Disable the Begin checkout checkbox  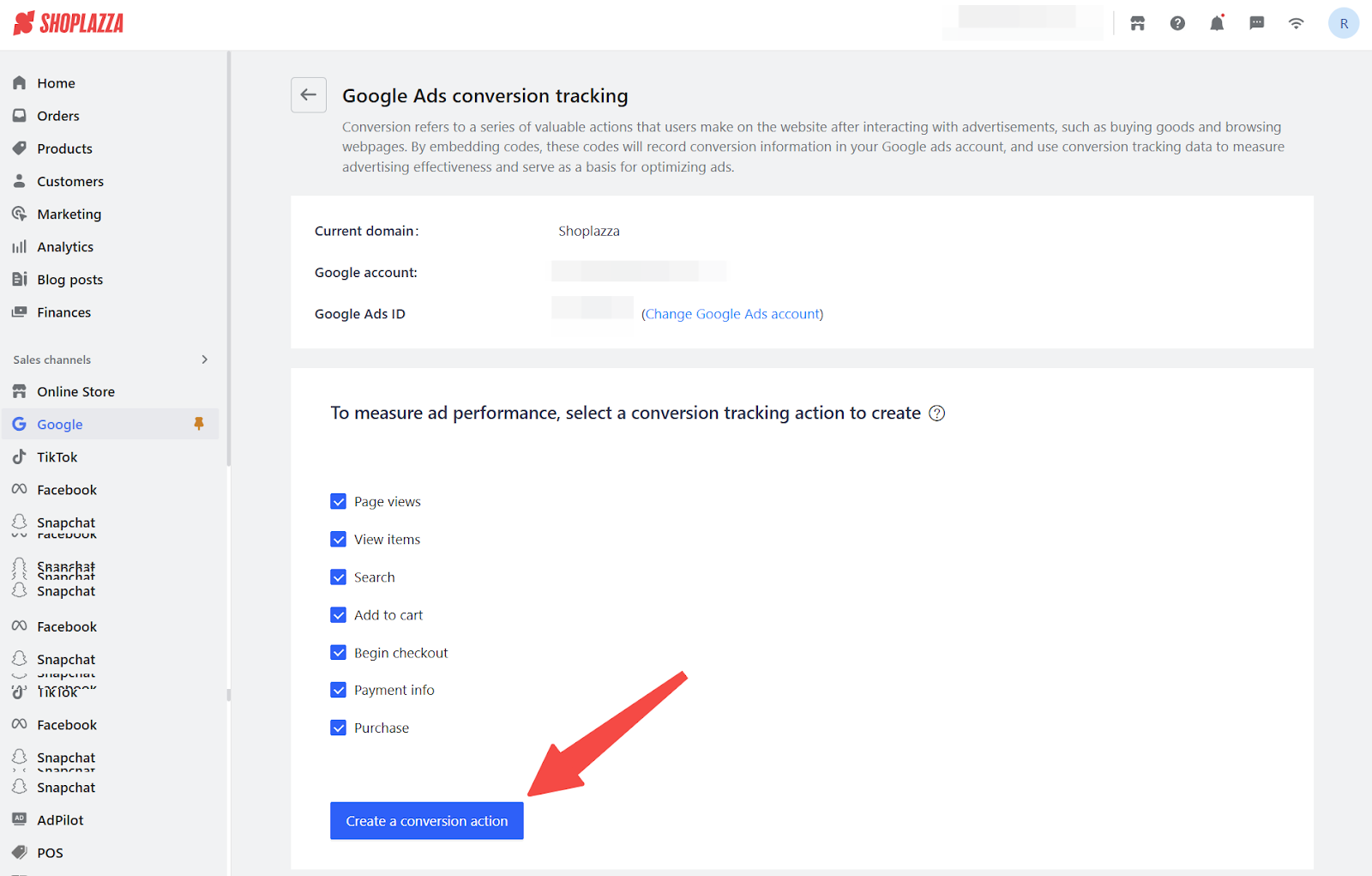click(x=339, y=653)
